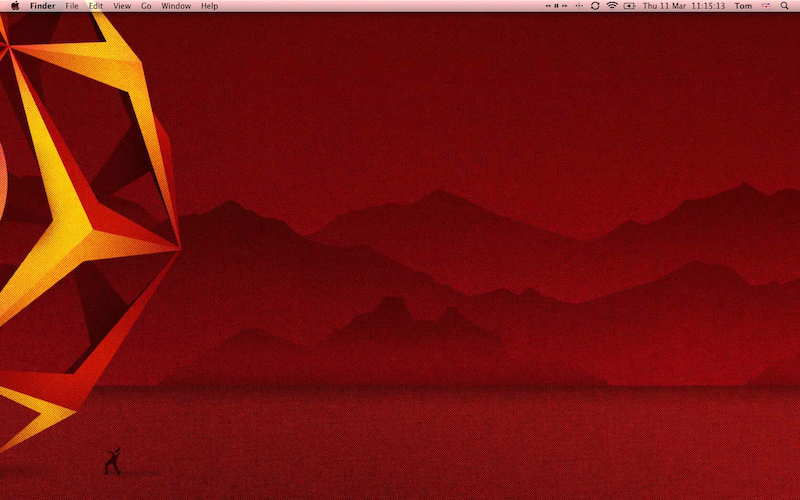
Task: Open the UK flag input menu
Action: click(766, 6)
